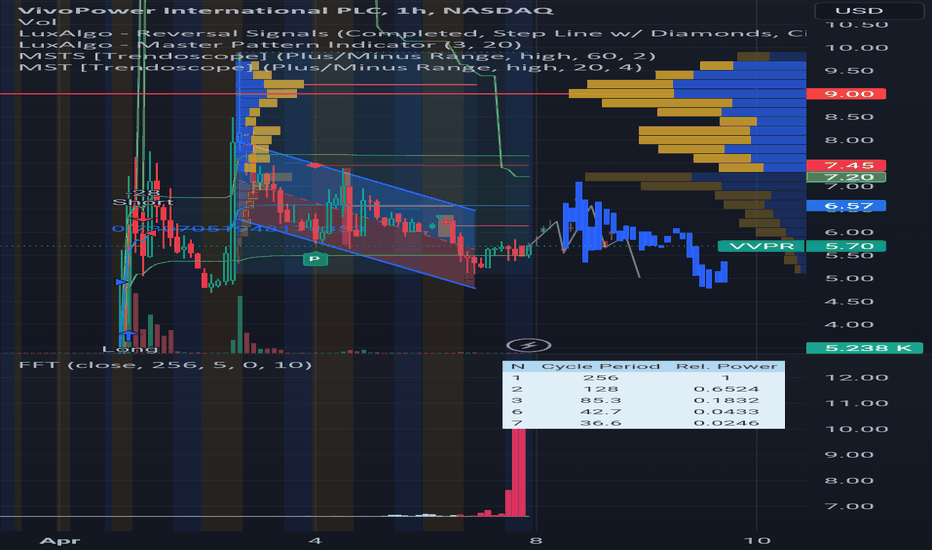Click the Apr date label on time axis
Screen dimensions: 932x550
59,540
